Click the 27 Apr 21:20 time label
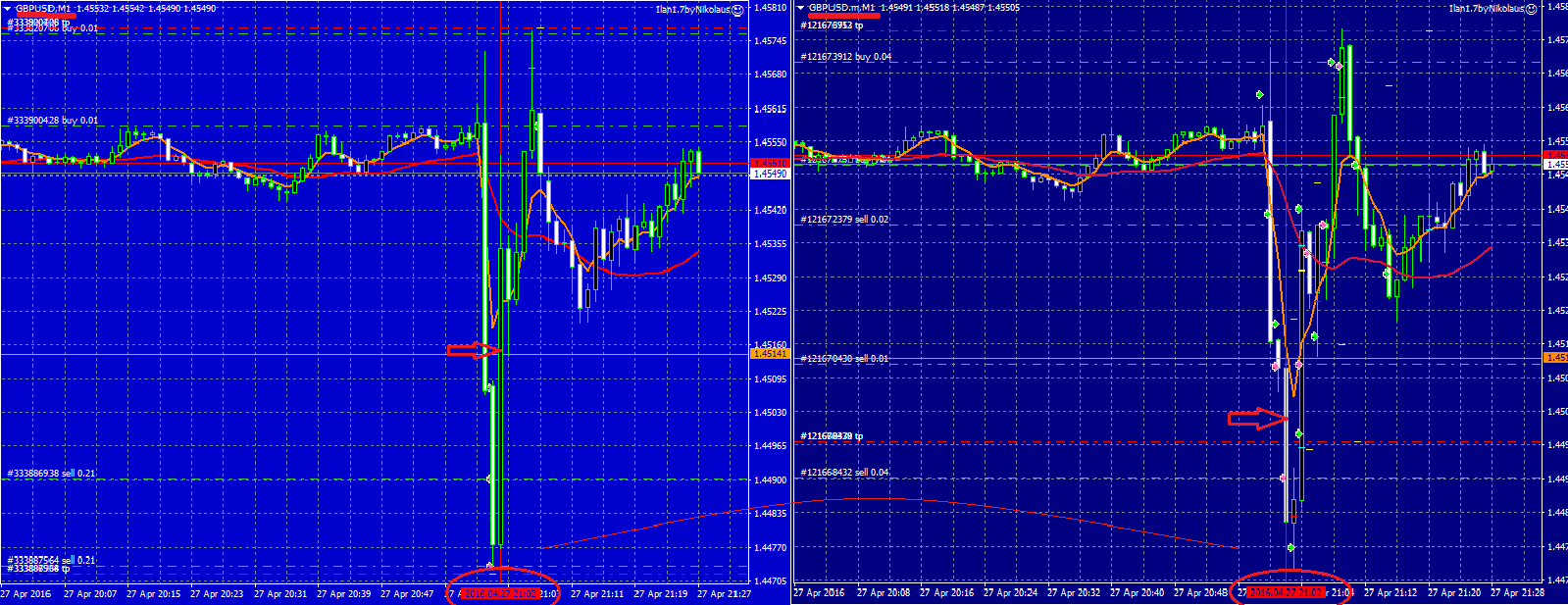The width and height of the screenshot is (1568, 605). tap(1453, 593)
